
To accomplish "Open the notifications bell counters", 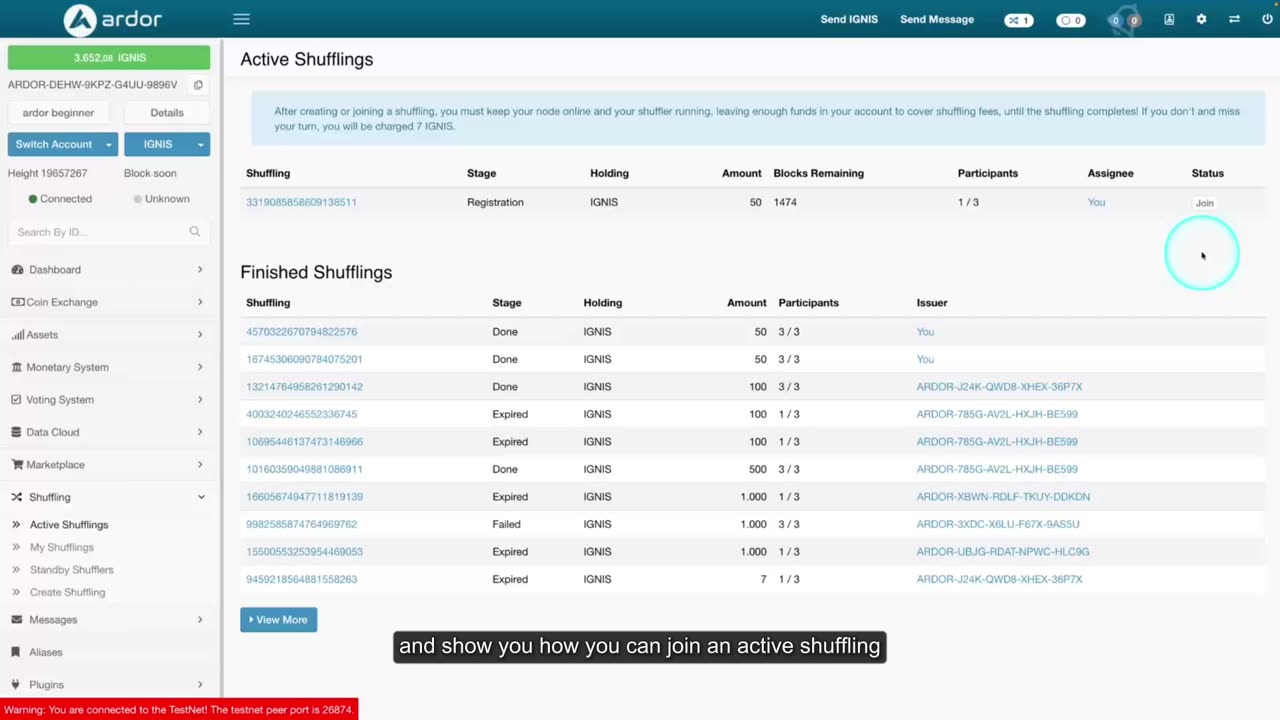I will (1125, 20).
